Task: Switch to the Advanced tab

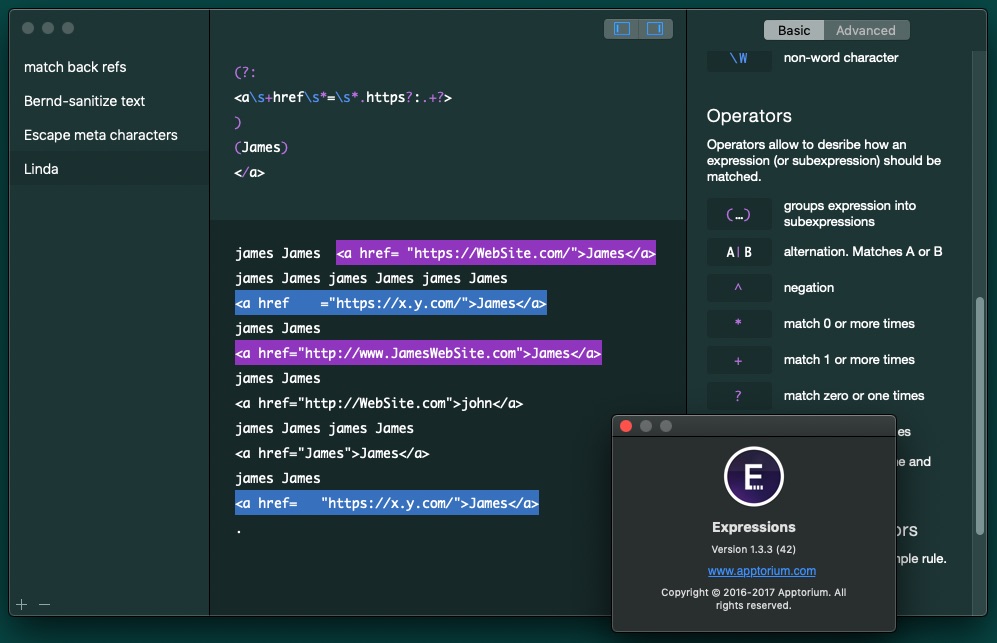Action: [865, 30]
